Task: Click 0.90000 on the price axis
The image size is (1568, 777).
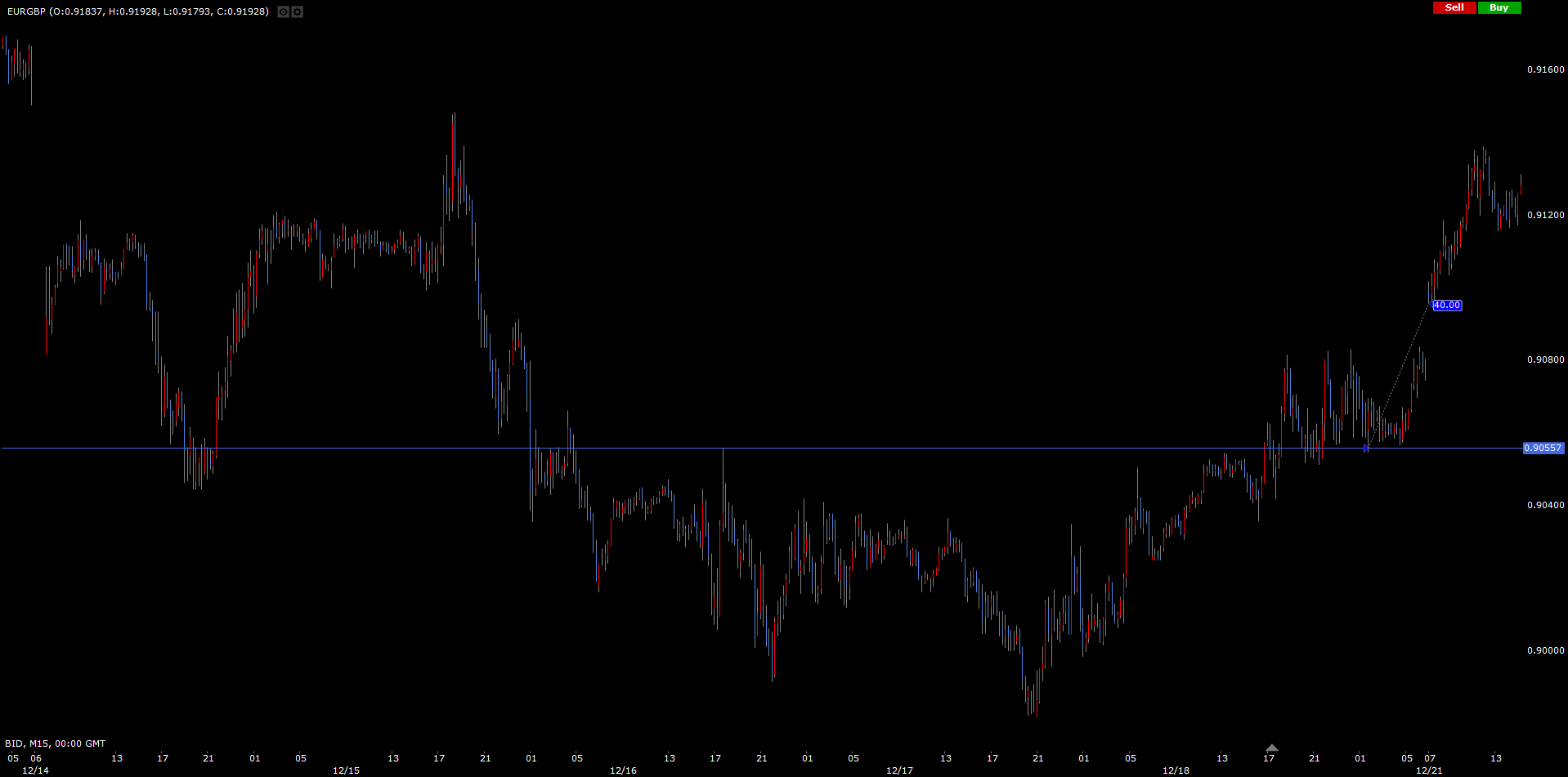Action: pyautogui.click(x=1545, y=650)
